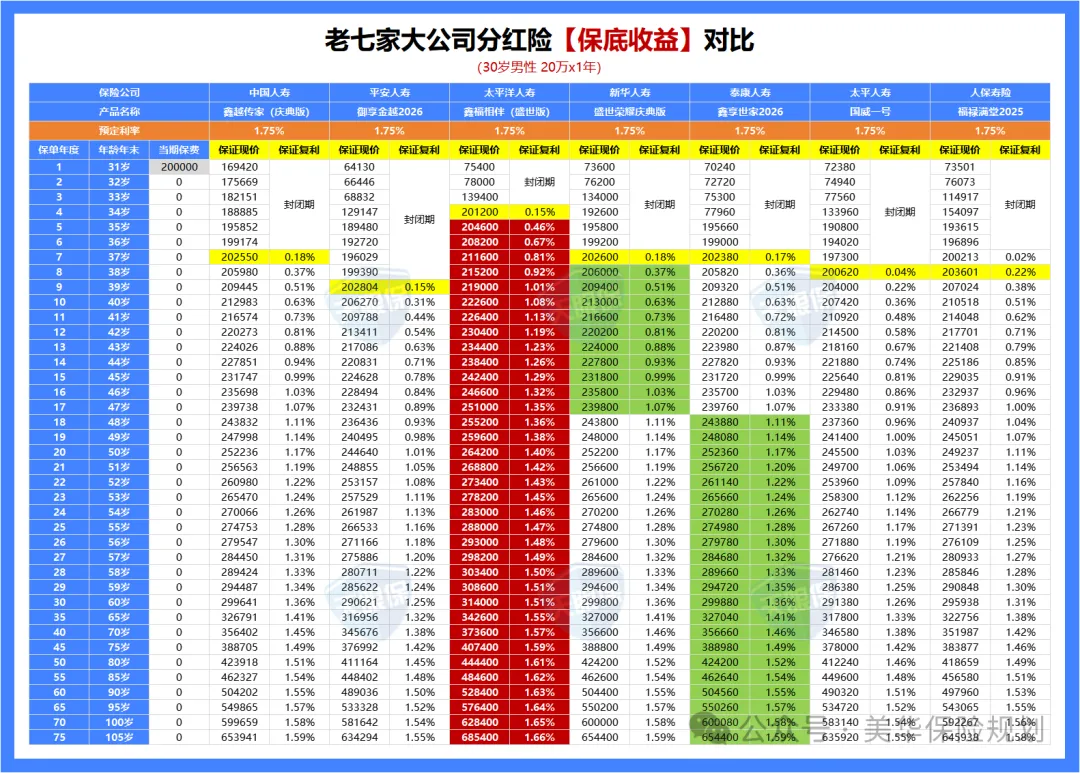
Task: Click the 福禄满堂2025 product cell
Action: pyautogui.click(x=990, y=111)
